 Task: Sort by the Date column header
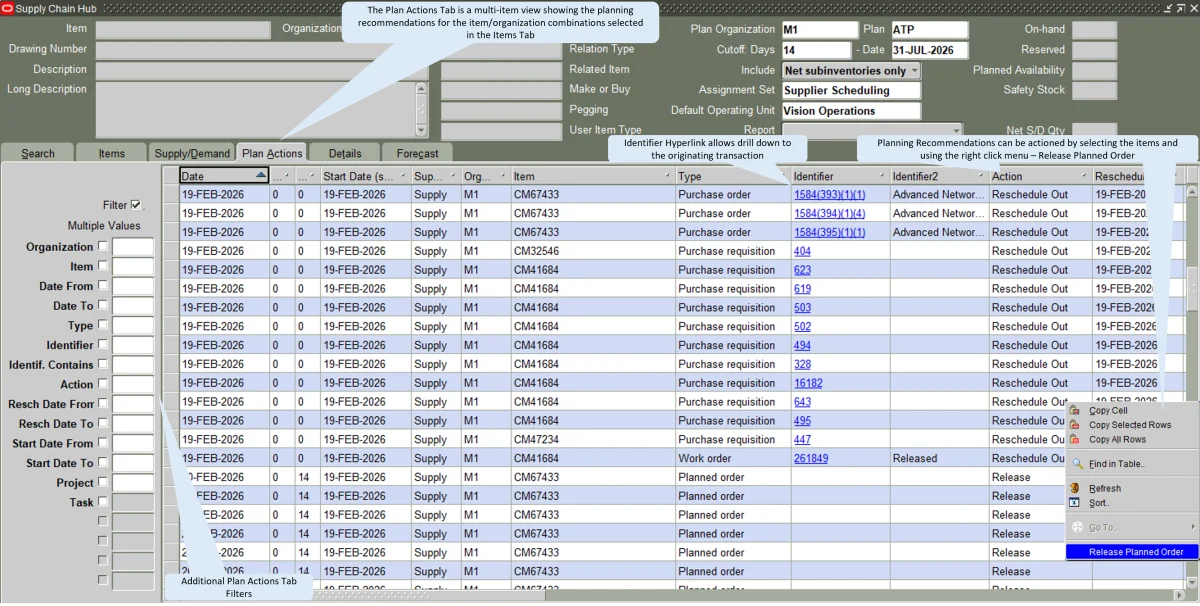pos(224,176)
